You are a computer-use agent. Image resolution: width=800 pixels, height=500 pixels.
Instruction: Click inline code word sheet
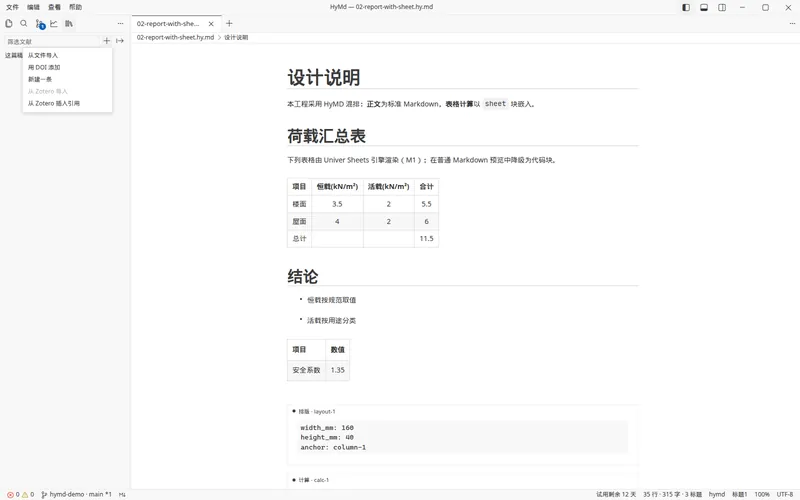pyautogui.click(x=495, y=104)
